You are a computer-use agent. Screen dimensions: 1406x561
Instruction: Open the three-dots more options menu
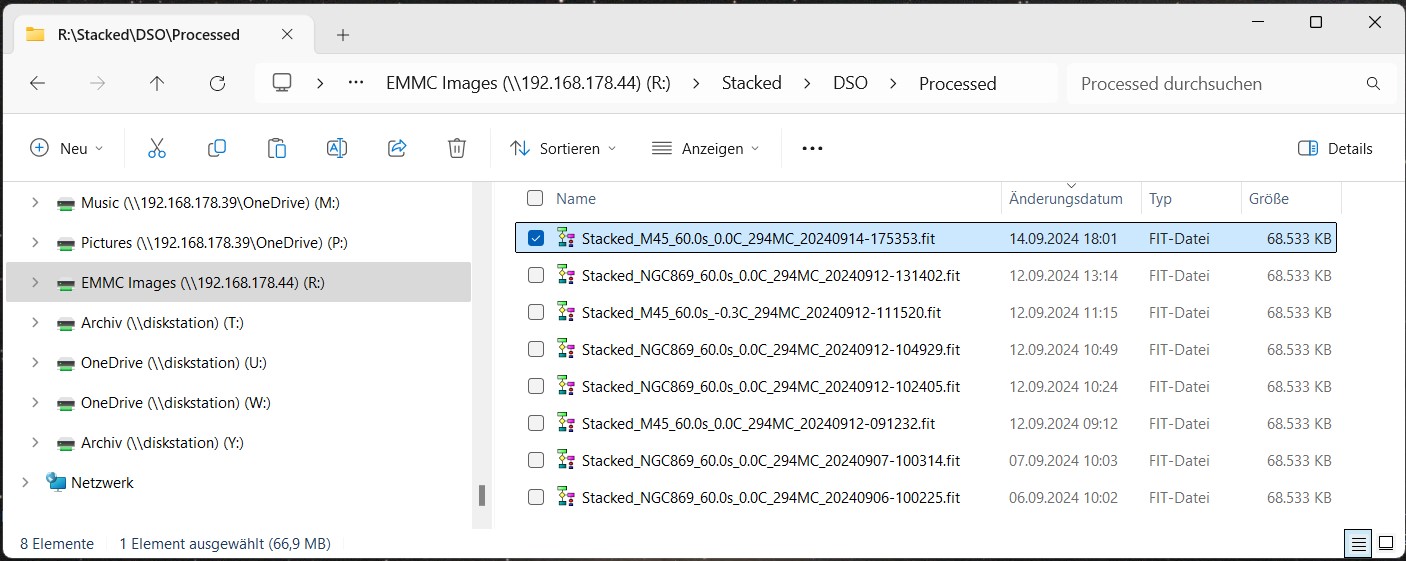pyautogui.click(x=812, y=148)
